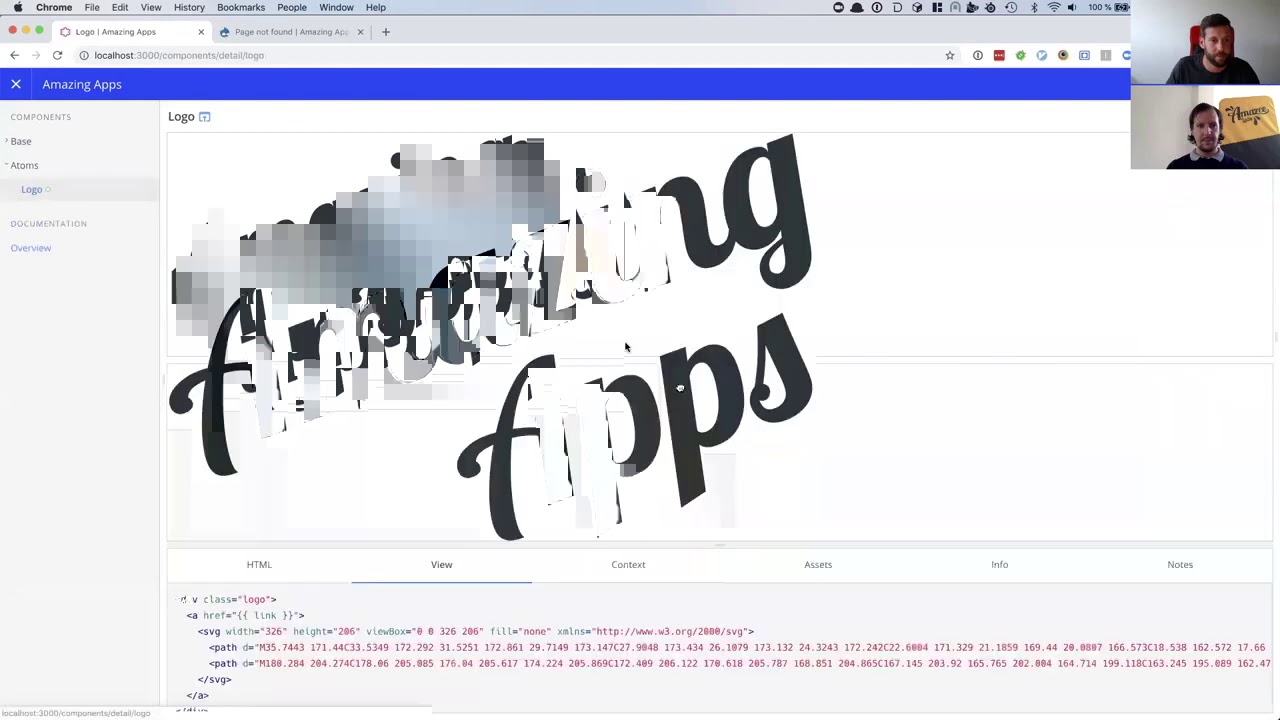Open the 1Password menu bar icon
This screenshot has width=1280, height=720.
click(x=877, y=7)
